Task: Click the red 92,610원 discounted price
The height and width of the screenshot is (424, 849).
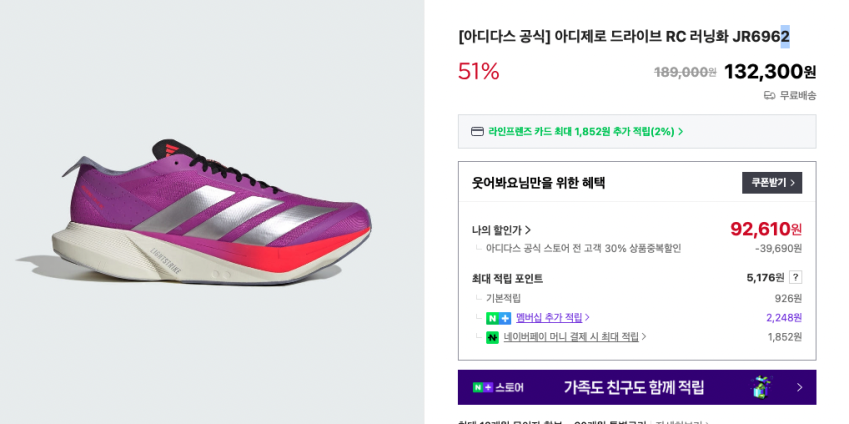Action: click(765, 229)
